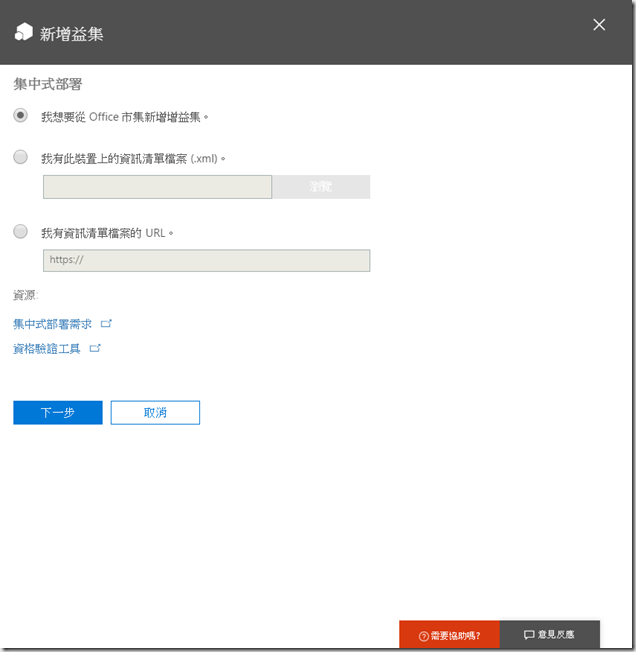The width and height of the screenshot is (636, 652).
Task: Click the feedback speech bubble icon
Action: (x=529, y=635)
